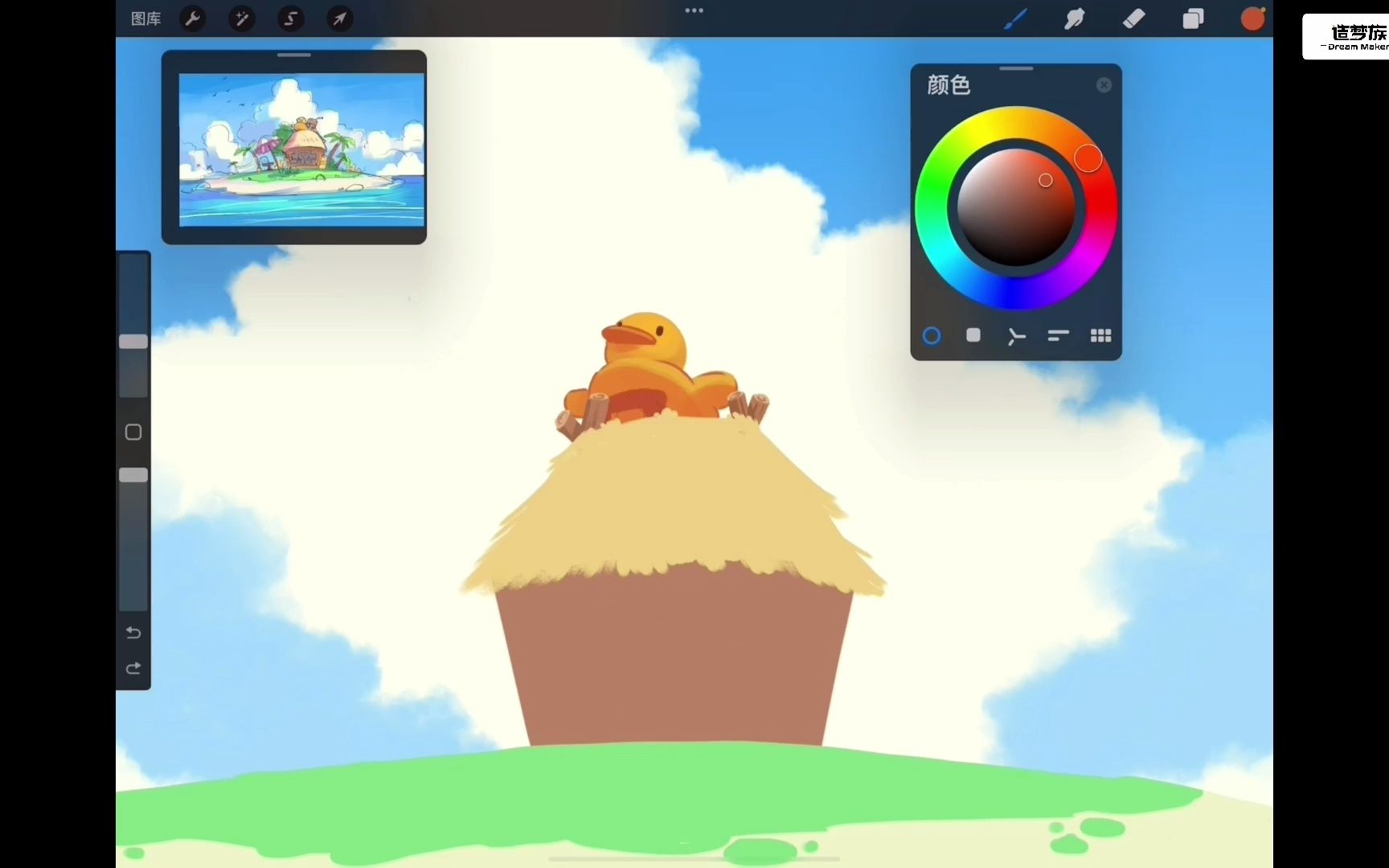1389x868 pixels.
Task: Click the color panel top handle bar
Action: pyautogui.click(x=1016, y=68)
